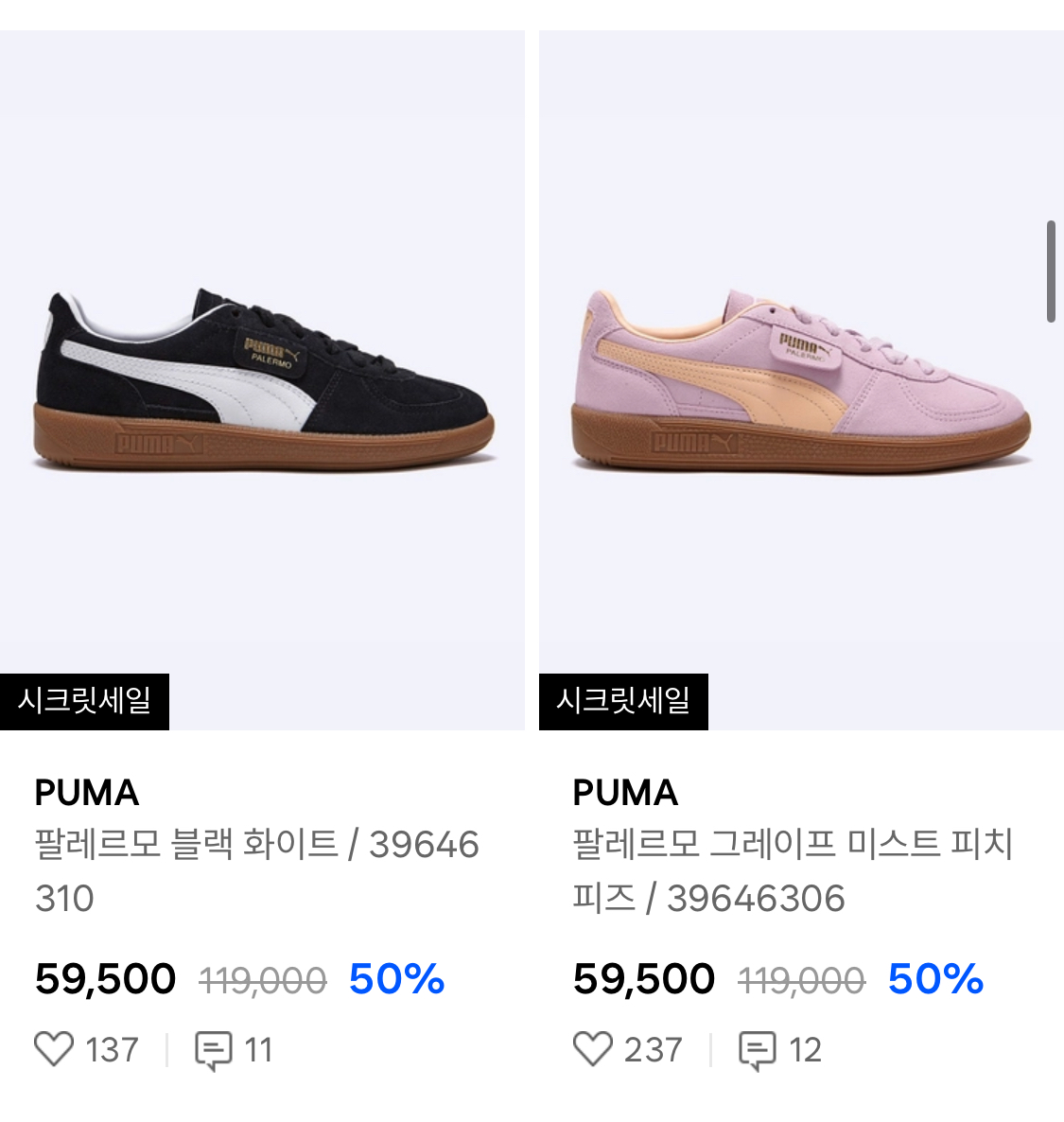Open reviews icon for pink Palermo shoe
This screenshot has height=1122, width=1064.
(757, 1050)
